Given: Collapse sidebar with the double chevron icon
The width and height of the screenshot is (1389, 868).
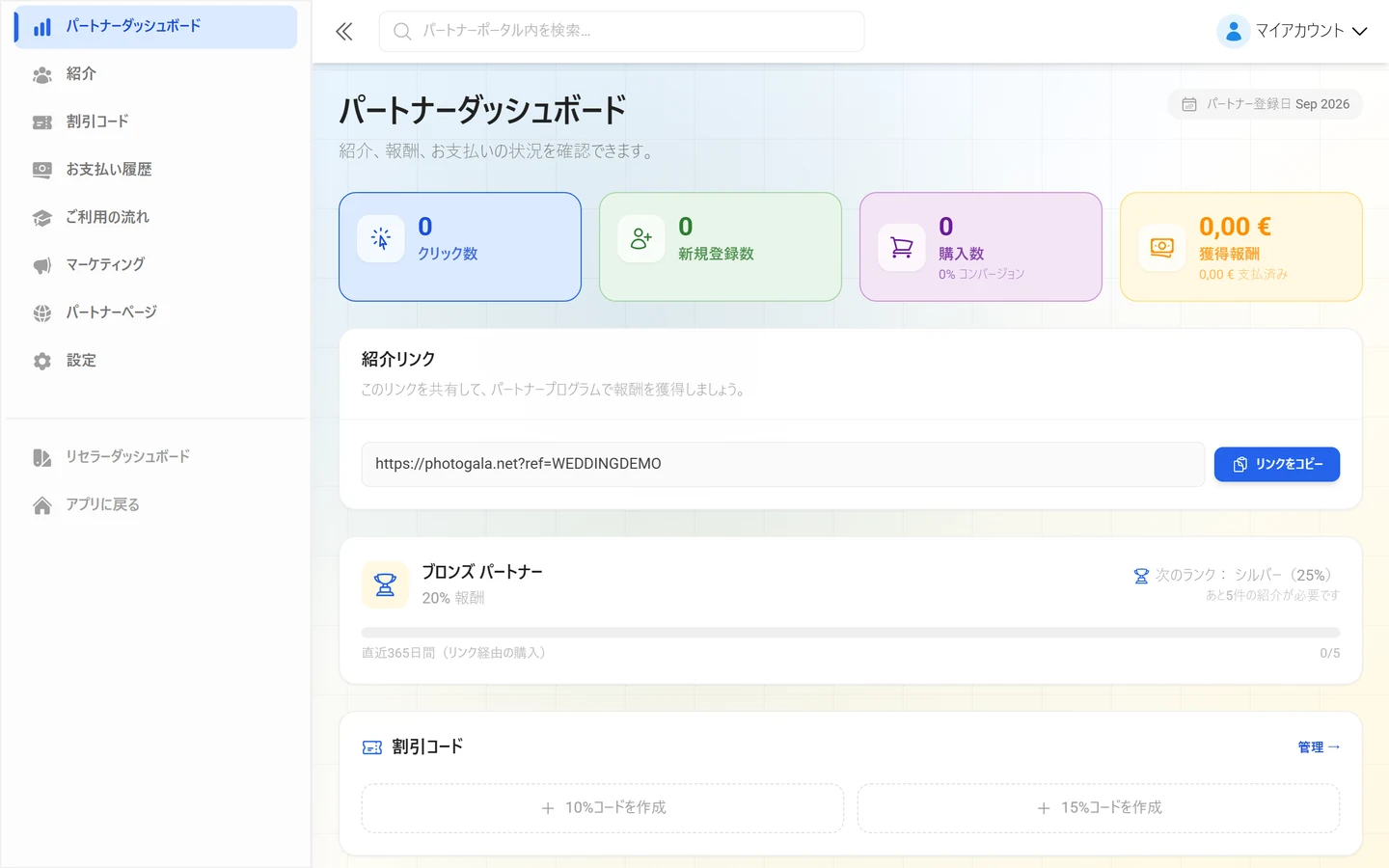Looking at the screenshot, I should 344,32.
